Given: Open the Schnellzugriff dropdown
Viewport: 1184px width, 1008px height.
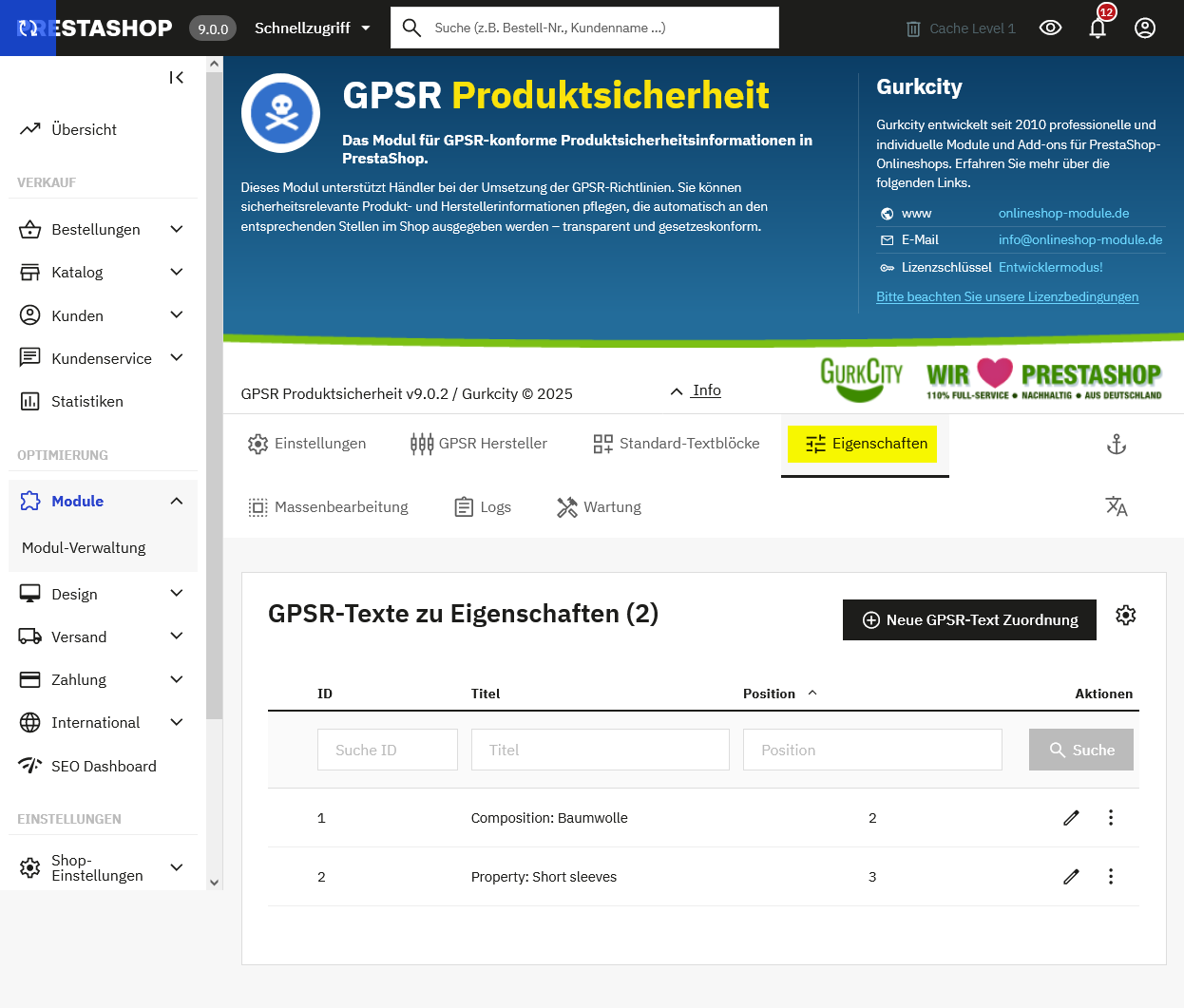Looking at the screenshot, I should tap(312, 29).
